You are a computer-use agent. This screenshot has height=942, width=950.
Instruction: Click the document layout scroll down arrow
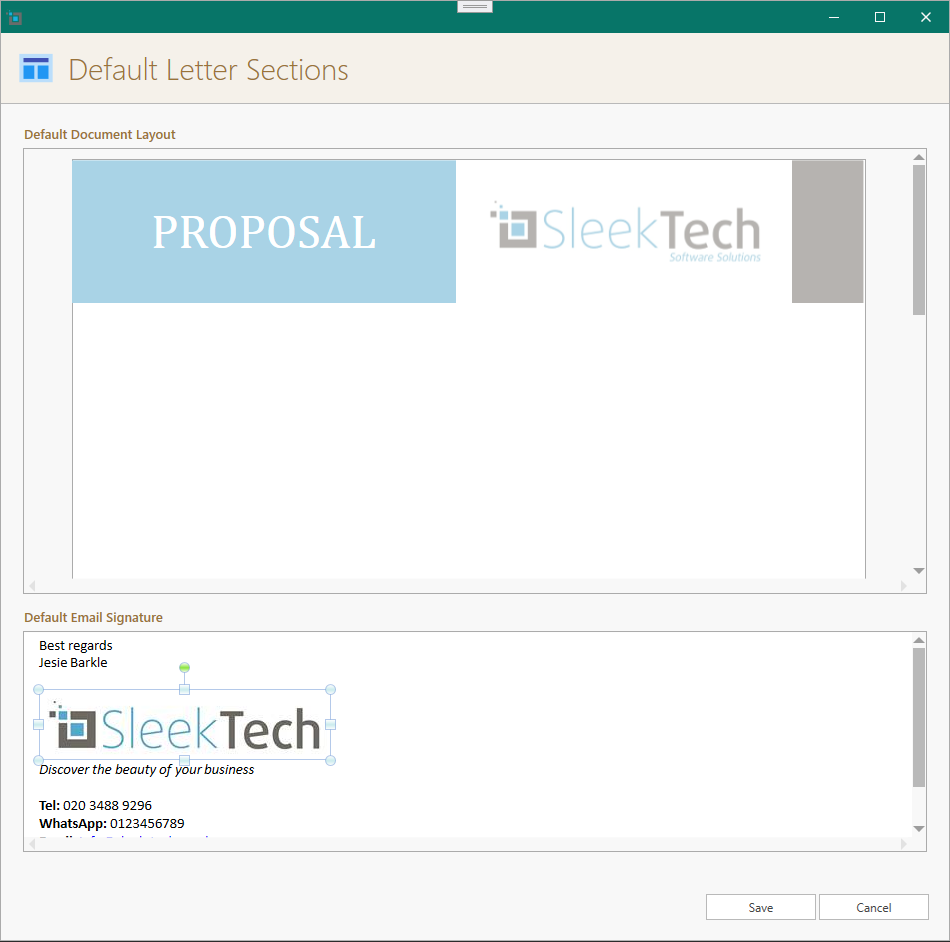918,571
